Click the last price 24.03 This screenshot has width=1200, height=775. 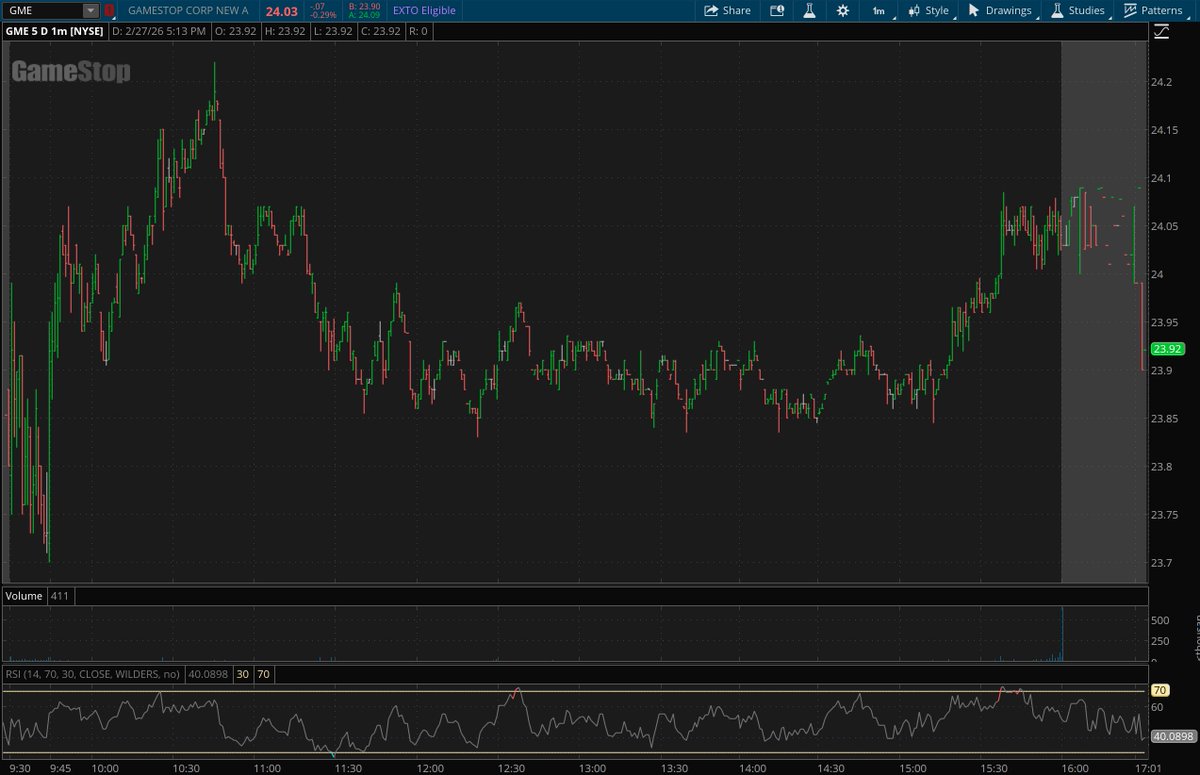click(282, 11)
